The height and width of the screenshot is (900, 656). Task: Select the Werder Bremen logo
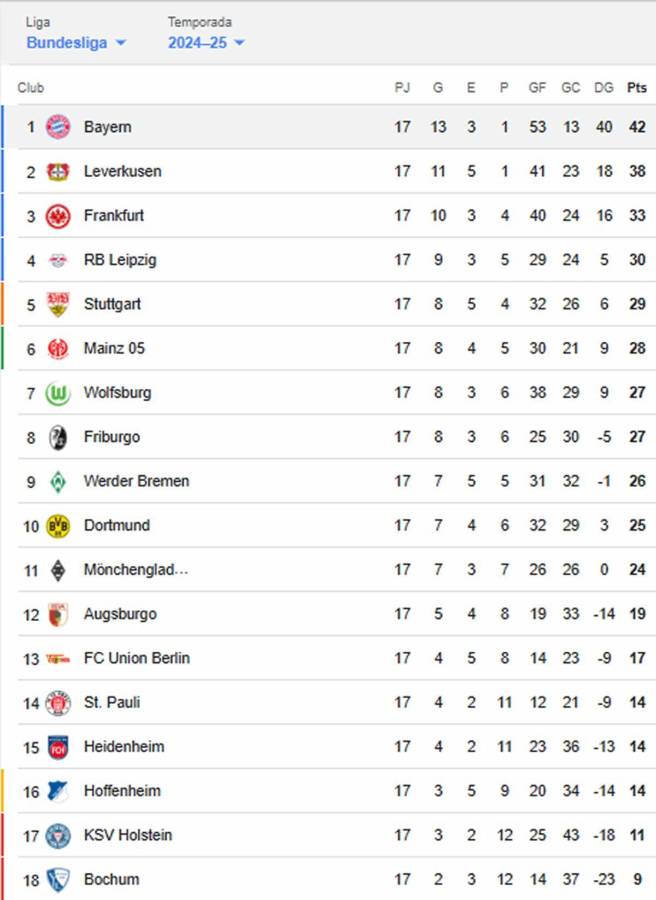pyautogui.click(x=57, y=481)
